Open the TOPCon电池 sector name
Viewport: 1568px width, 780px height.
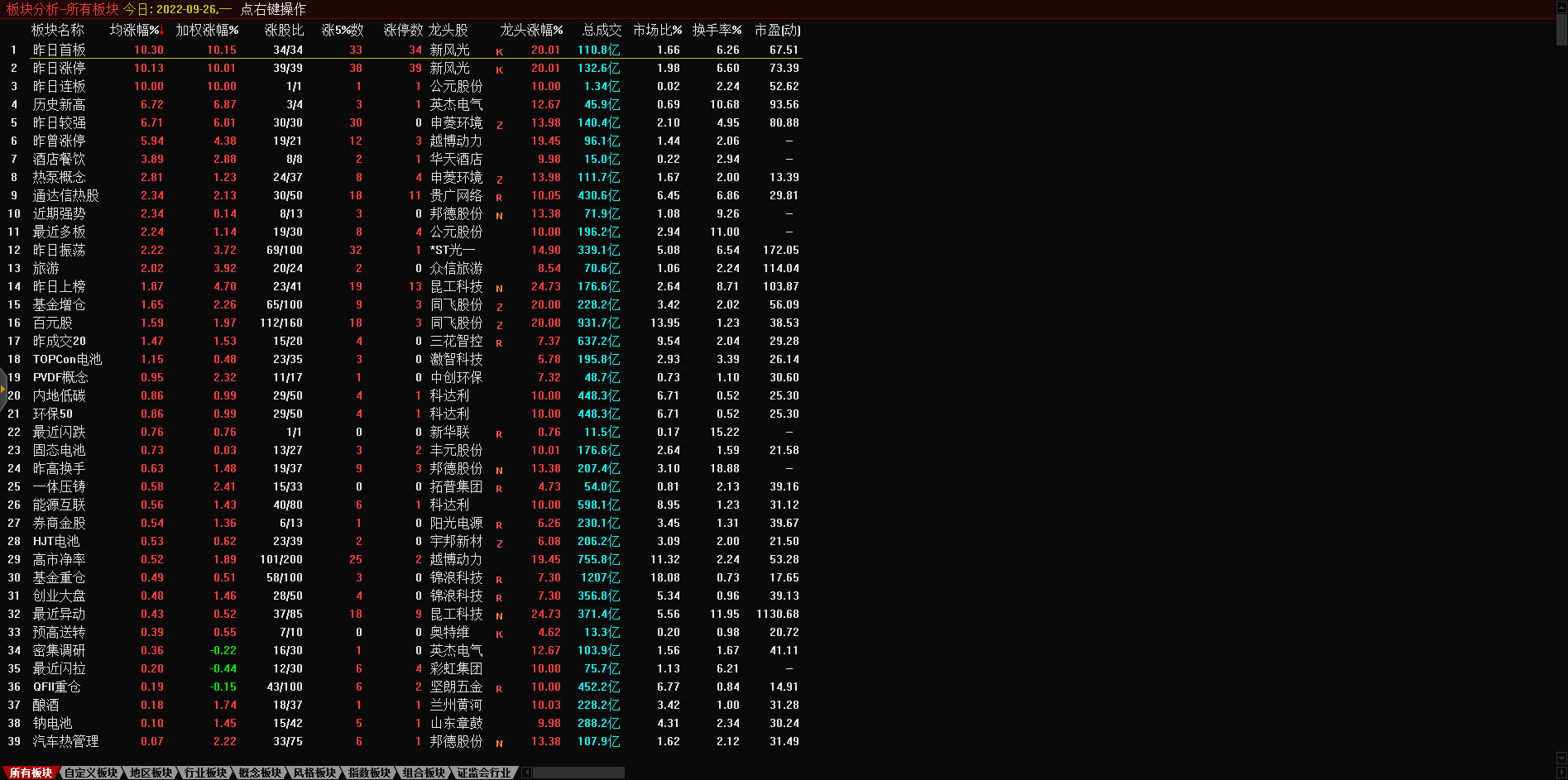click(67, 359)
